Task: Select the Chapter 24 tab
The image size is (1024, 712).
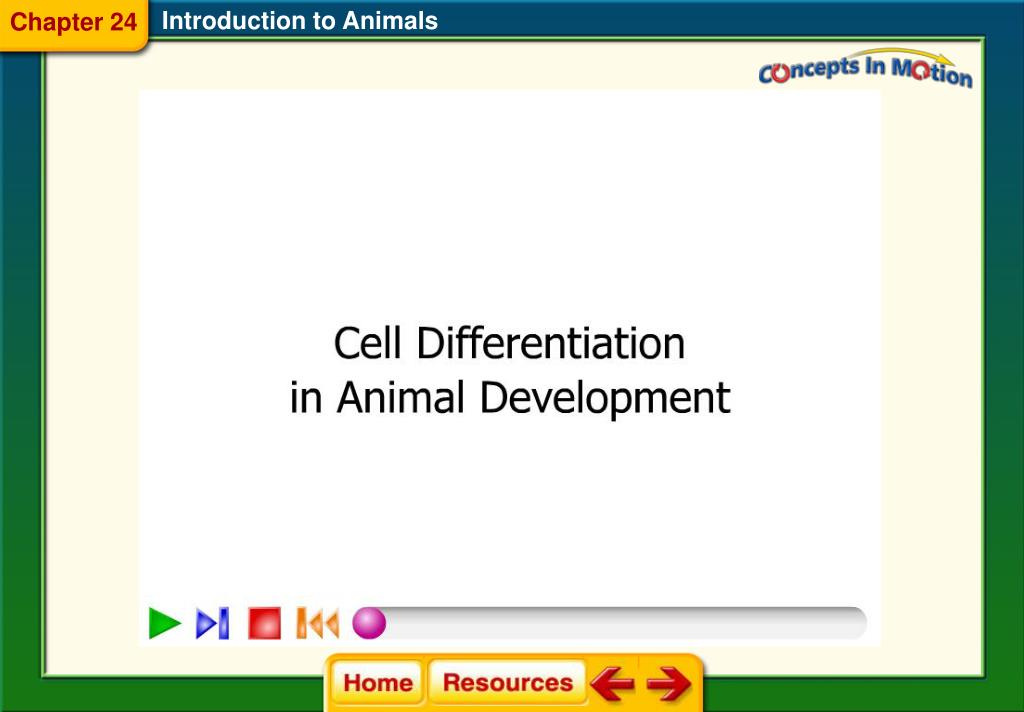Action: point(73,23)
